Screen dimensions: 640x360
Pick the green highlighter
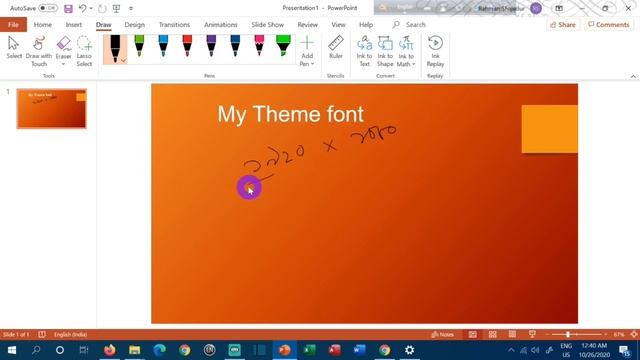coord(283,46)
